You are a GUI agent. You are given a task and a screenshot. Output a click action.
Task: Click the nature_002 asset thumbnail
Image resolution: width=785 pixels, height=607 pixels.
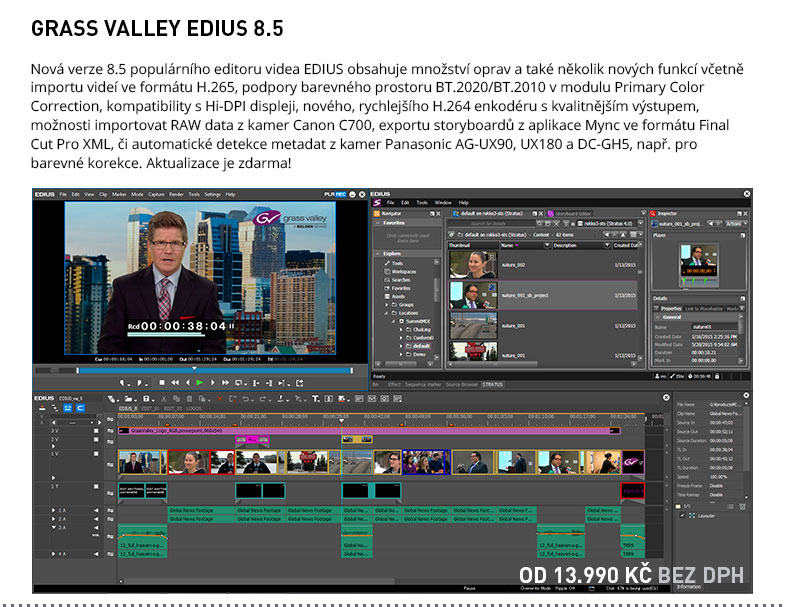[473, 264]
